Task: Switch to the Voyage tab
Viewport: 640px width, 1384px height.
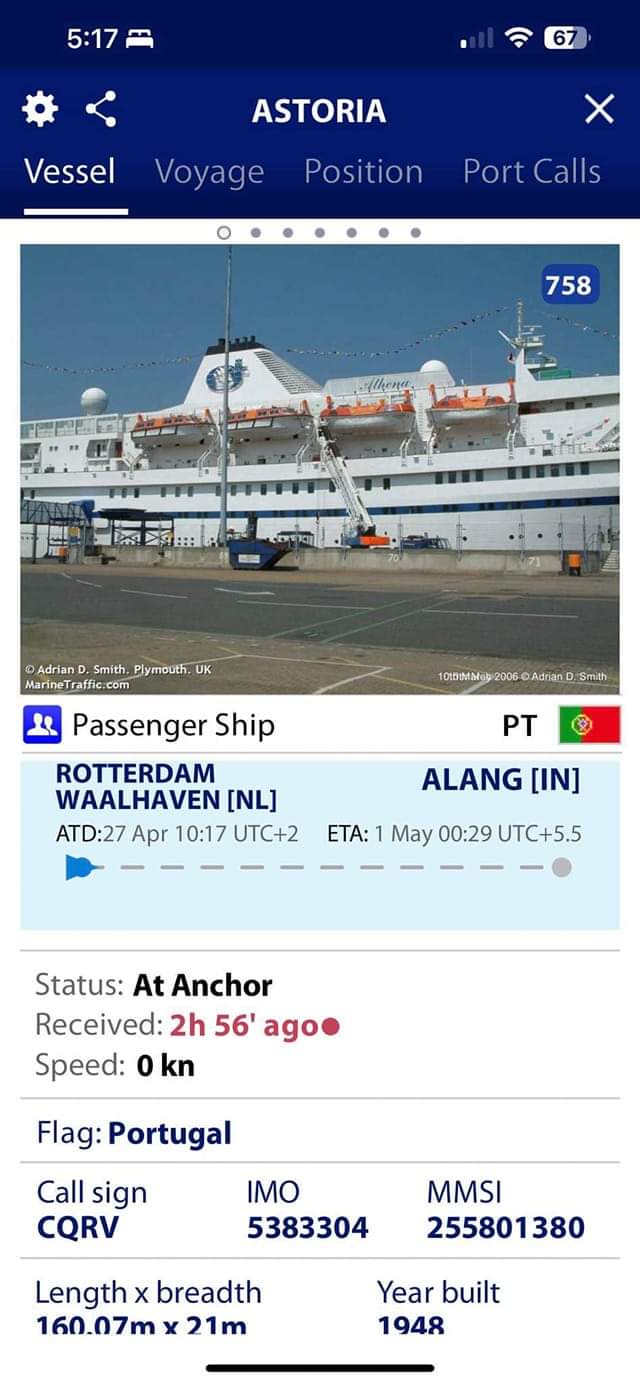Action: [209, 172]
